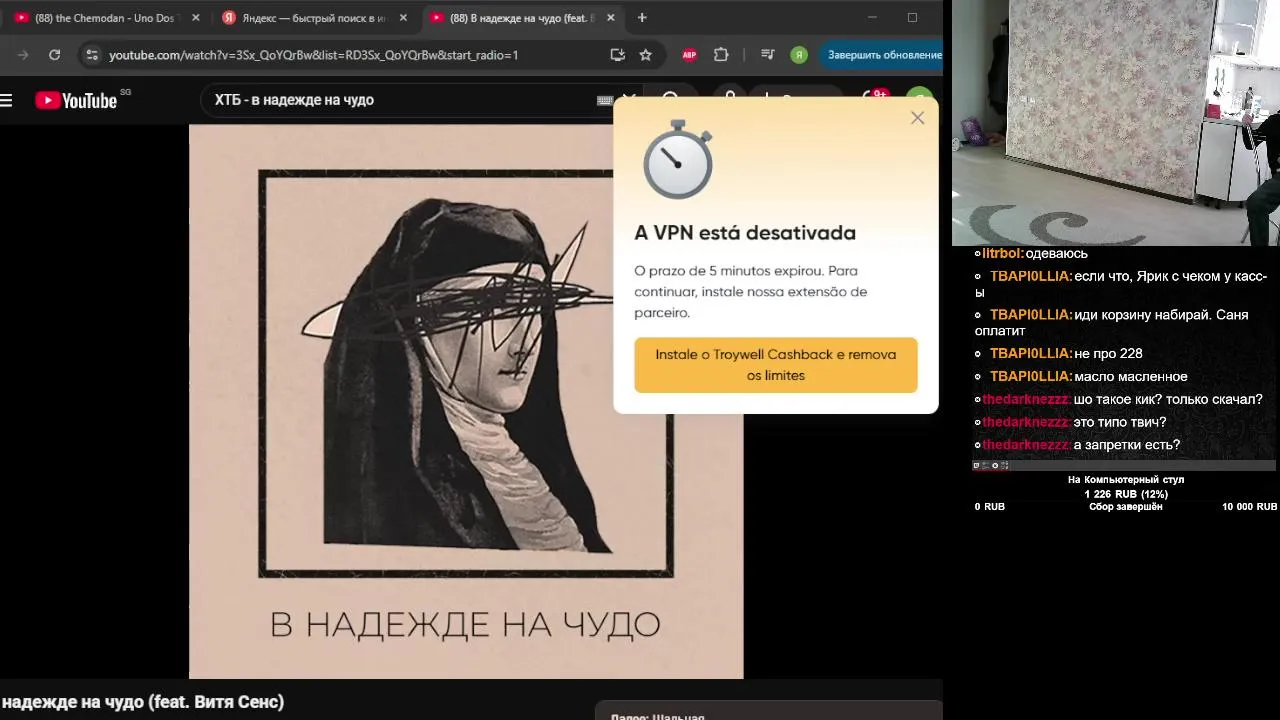Go to the YouTube home logo

76,100
